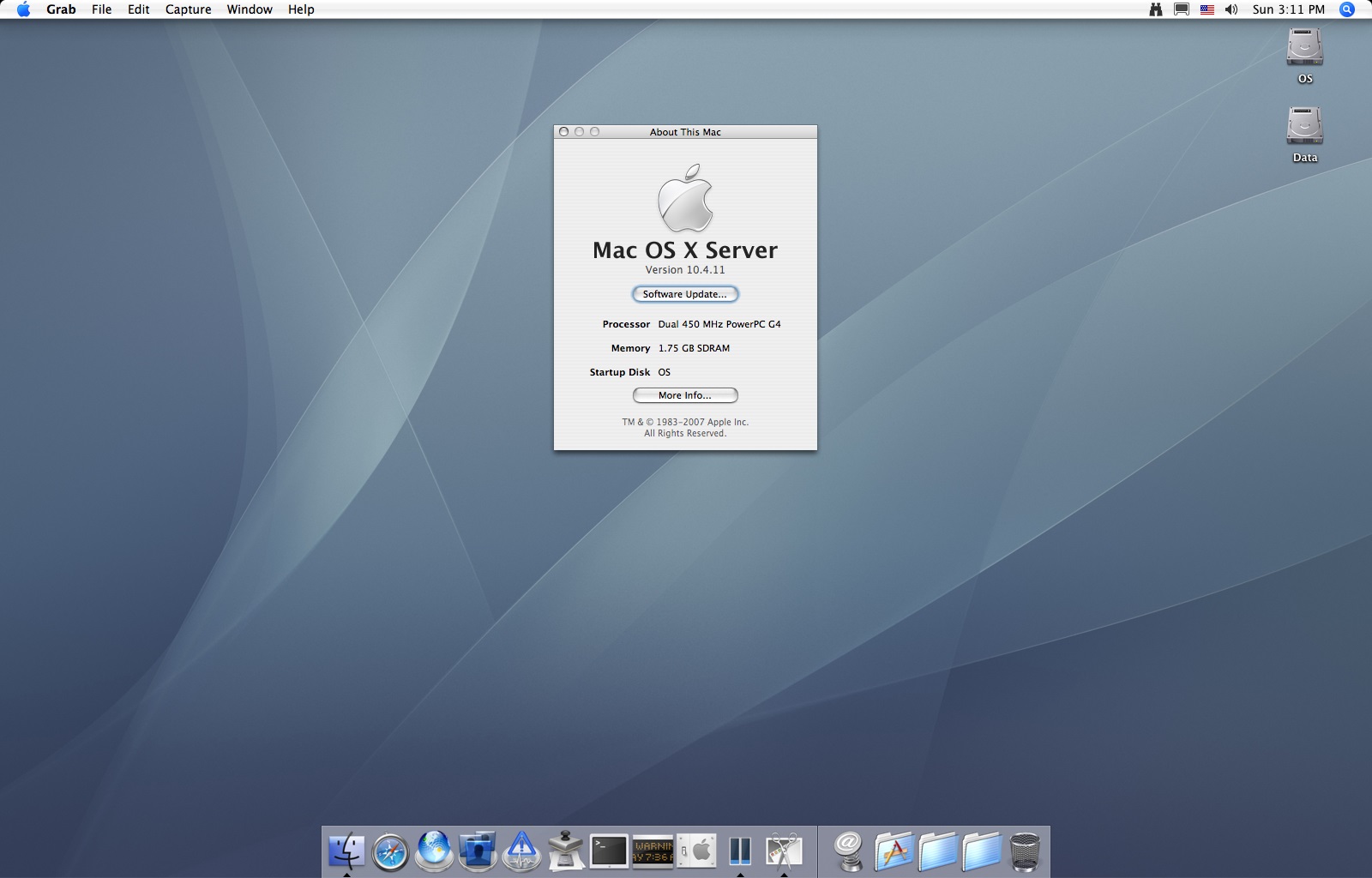Click the "Startup Disk" label

tap(620, 372)
